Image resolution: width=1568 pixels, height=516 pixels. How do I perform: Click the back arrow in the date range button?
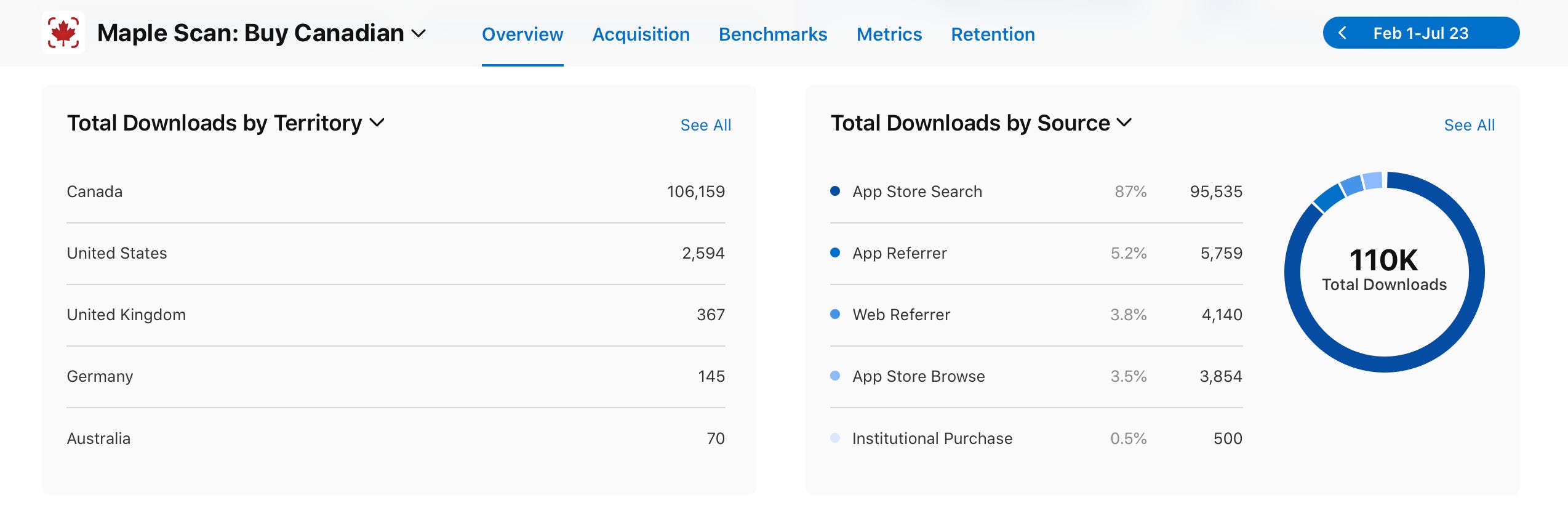point(1342,33)
